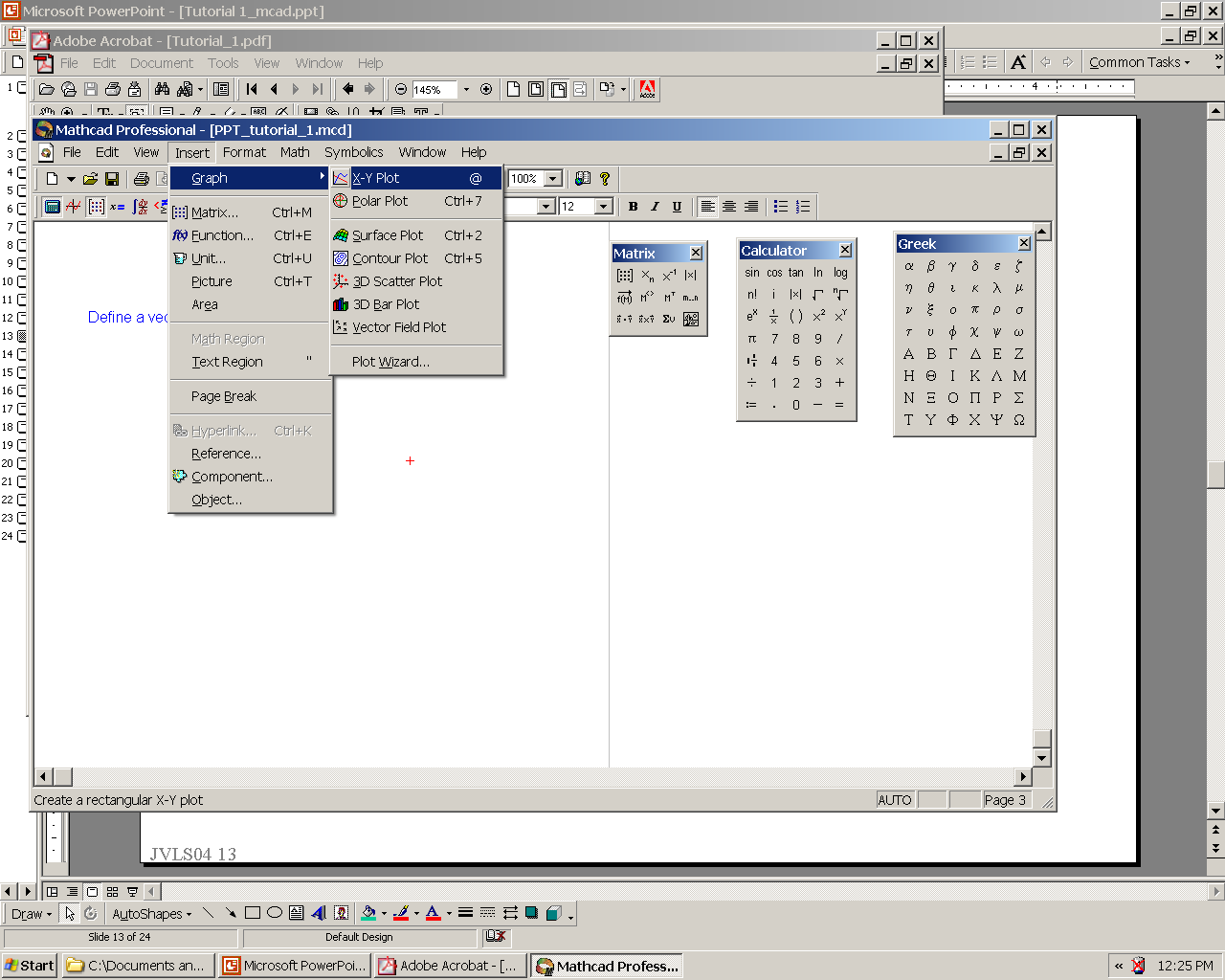Click the e^x button in Calculator palette
Image resolution: width=1225 pixels, height=980 pixels.
752,317
